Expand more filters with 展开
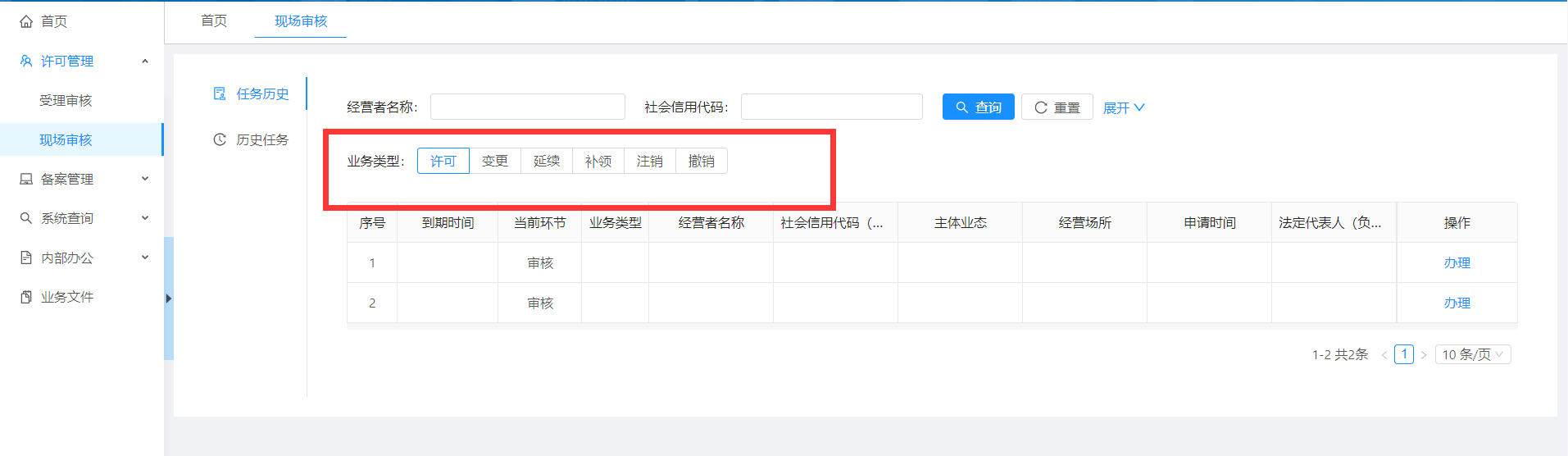1568x456 pixels. coord(1123,107)
